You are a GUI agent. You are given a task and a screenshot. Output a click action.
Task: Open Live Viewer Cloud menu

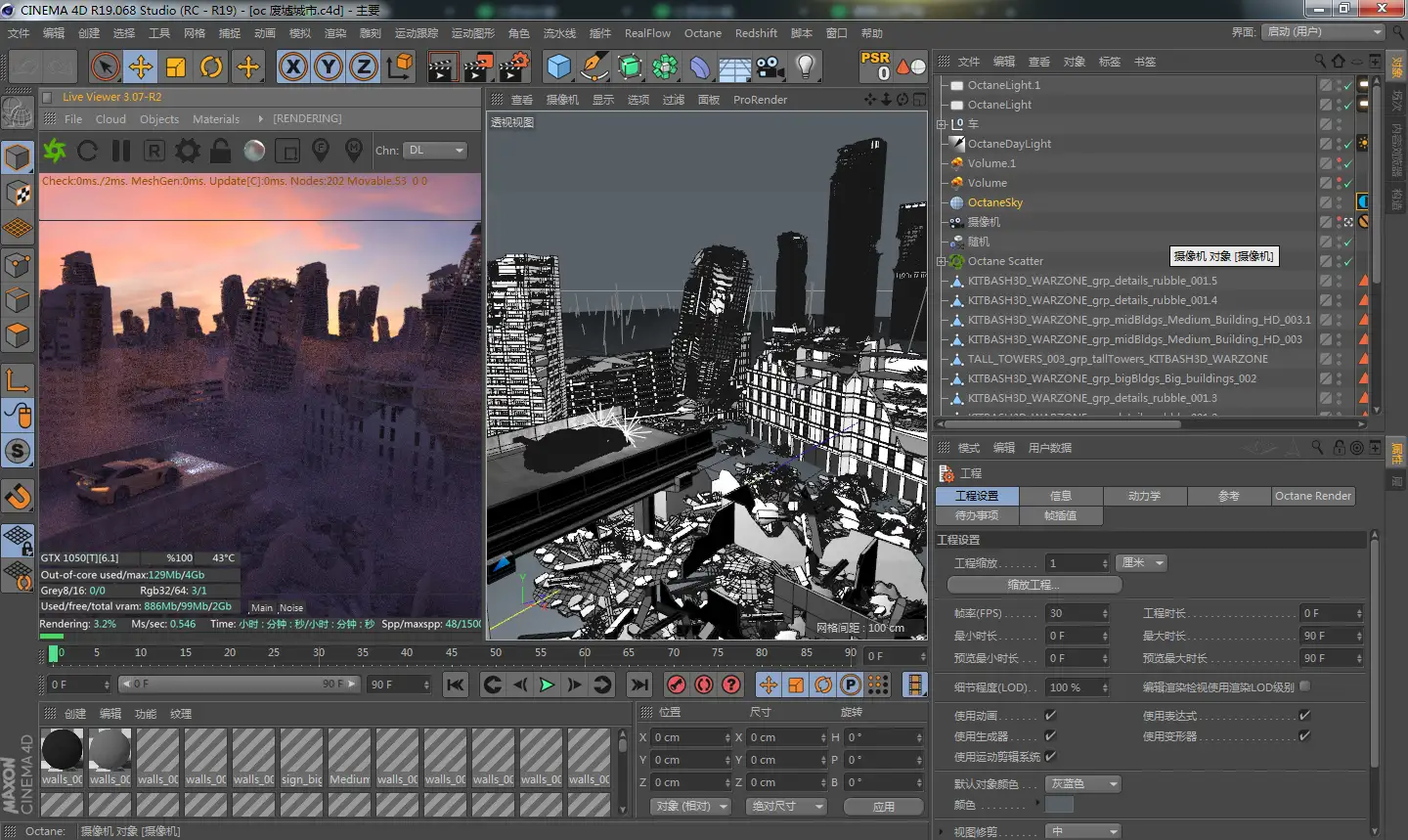point(110,119)
